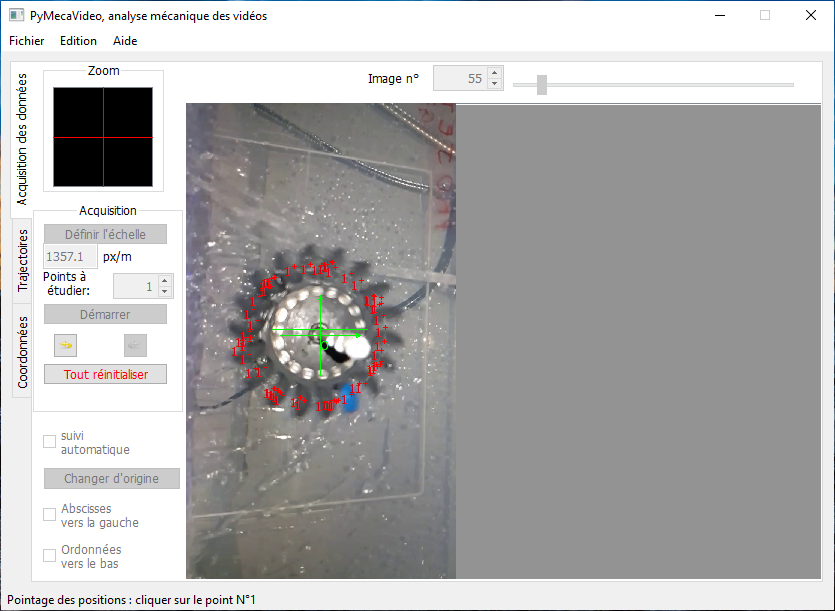Click the Changer d'origine button
This screenshot has width=835, height=611.
tap(111, 479)
